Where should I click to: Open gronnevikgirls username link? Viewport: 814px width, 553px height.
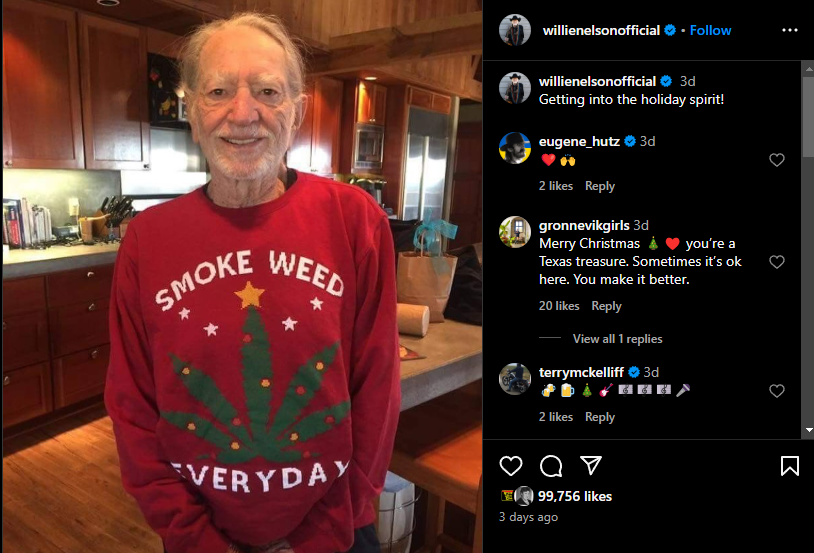click(x=584, y=225)
